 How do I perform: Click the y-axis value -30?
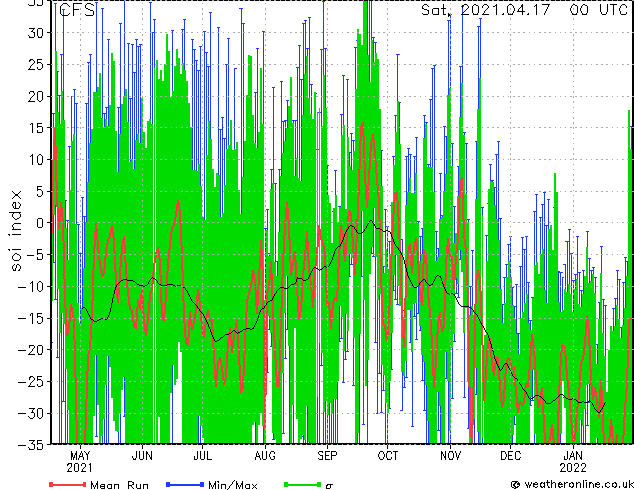click(32, 414)
